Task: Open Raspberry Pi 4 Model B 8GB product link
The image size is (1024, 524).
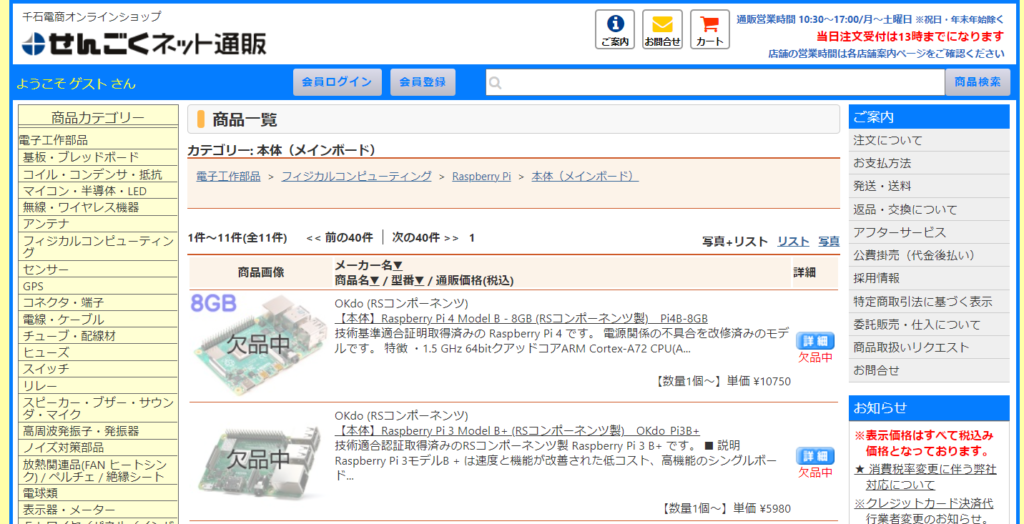Action: [x=521, y=318]
